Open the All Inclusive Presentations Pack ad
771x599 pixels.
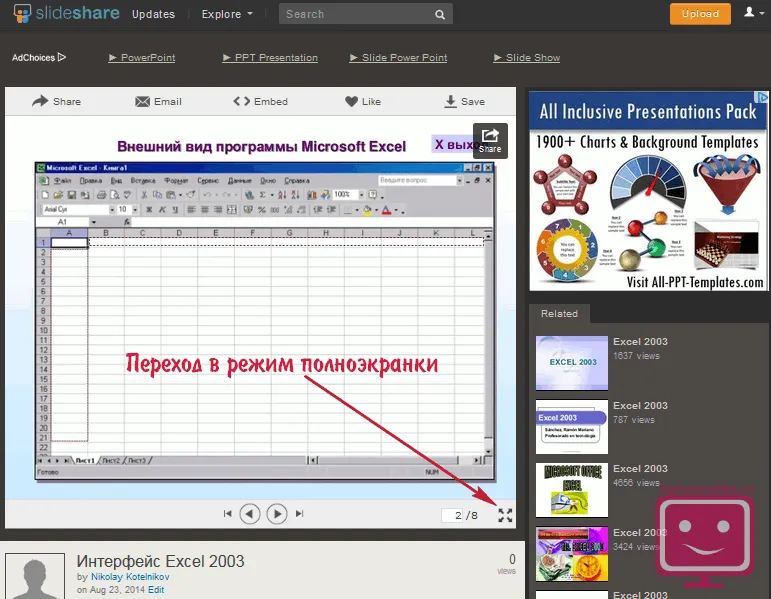tap(648, 191)
